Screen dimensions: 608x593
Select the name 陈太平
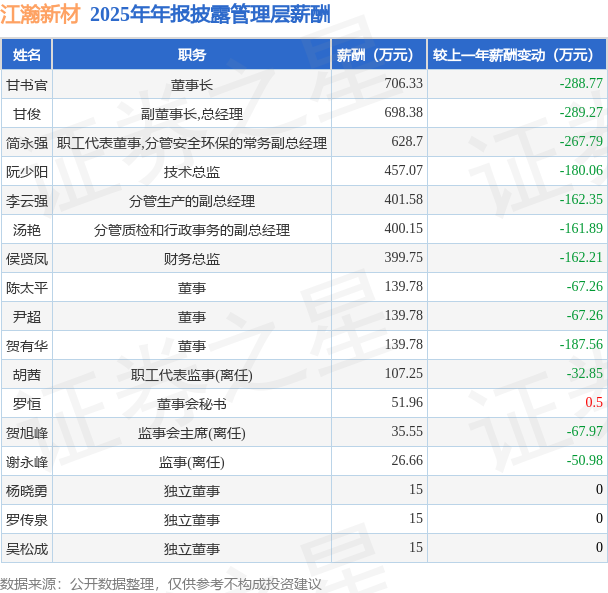click(27, 288)
